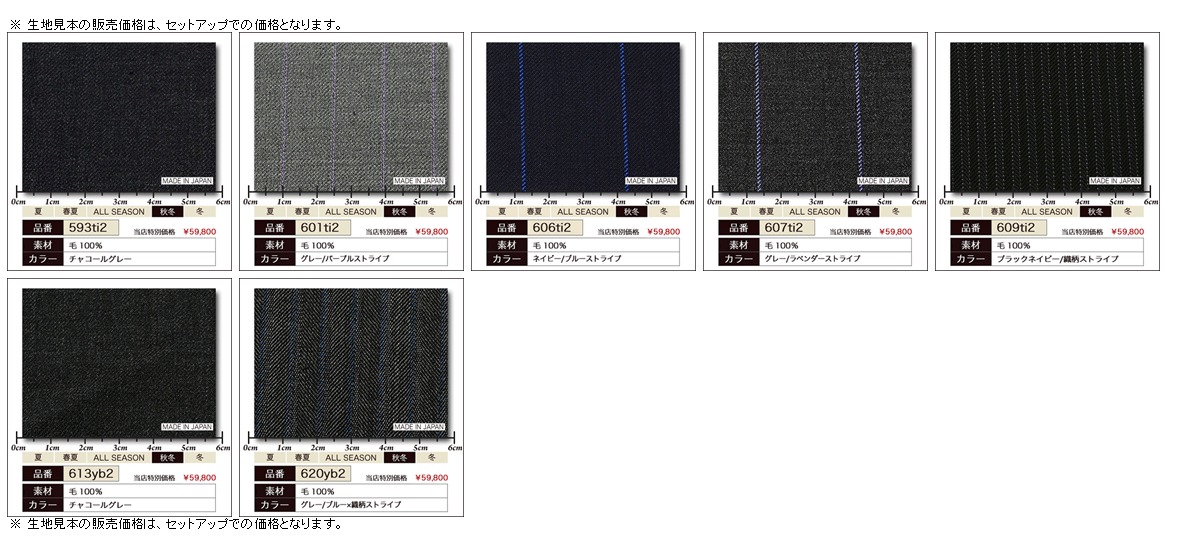Click the ¥59,800 price under fabric 609ti2
Screen dimensions: 1200x536
coord(1127,232)
